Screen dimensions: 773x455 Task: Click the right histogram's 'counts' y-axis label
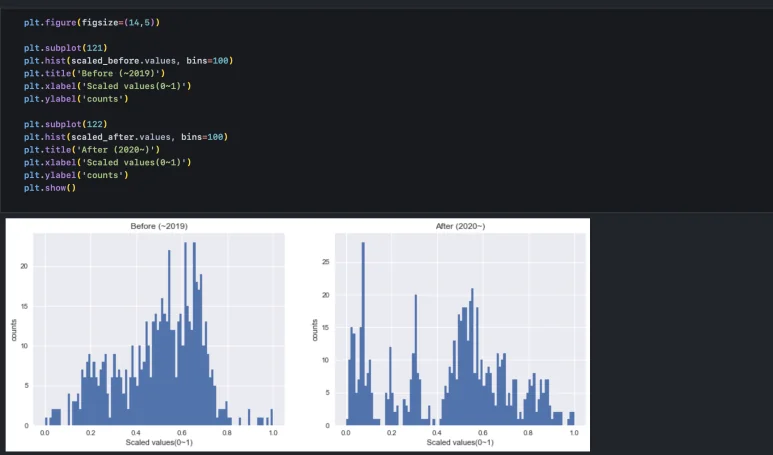click(x=314, y=331)
